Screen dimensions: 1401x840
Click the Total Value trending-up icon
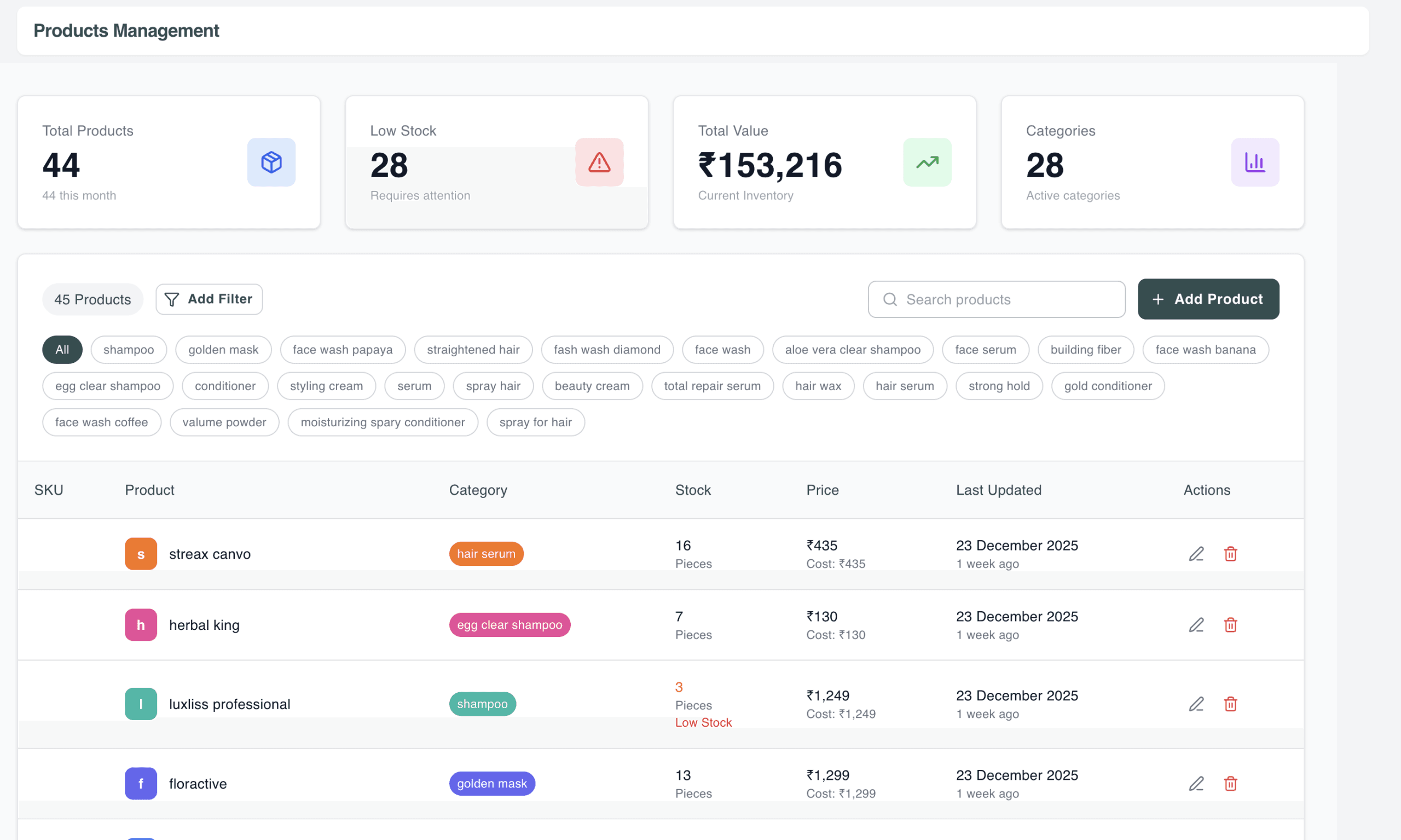(927, 163)
